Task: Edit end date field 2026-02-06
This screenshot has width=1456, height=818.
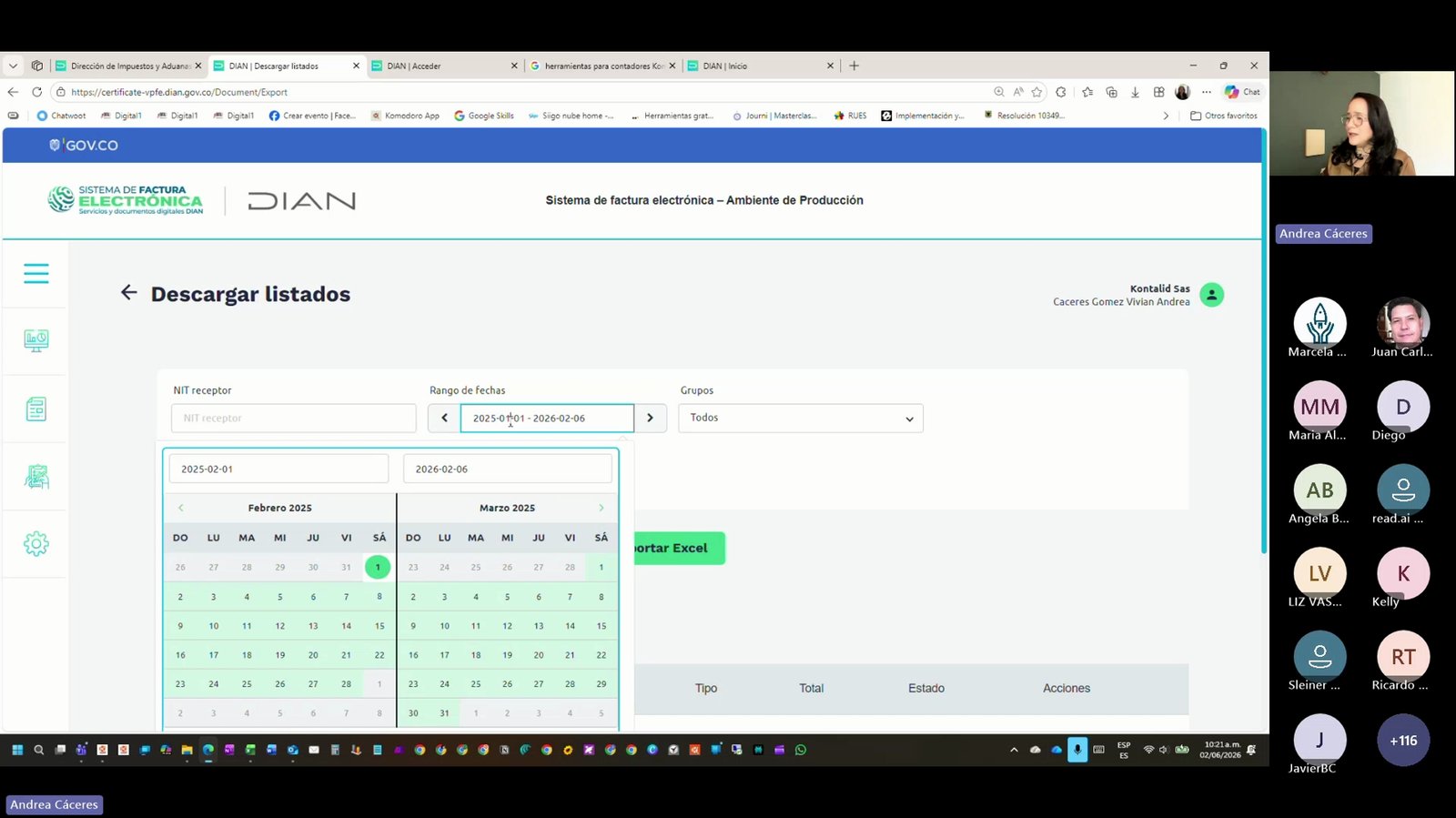Action: pos(508,469)
